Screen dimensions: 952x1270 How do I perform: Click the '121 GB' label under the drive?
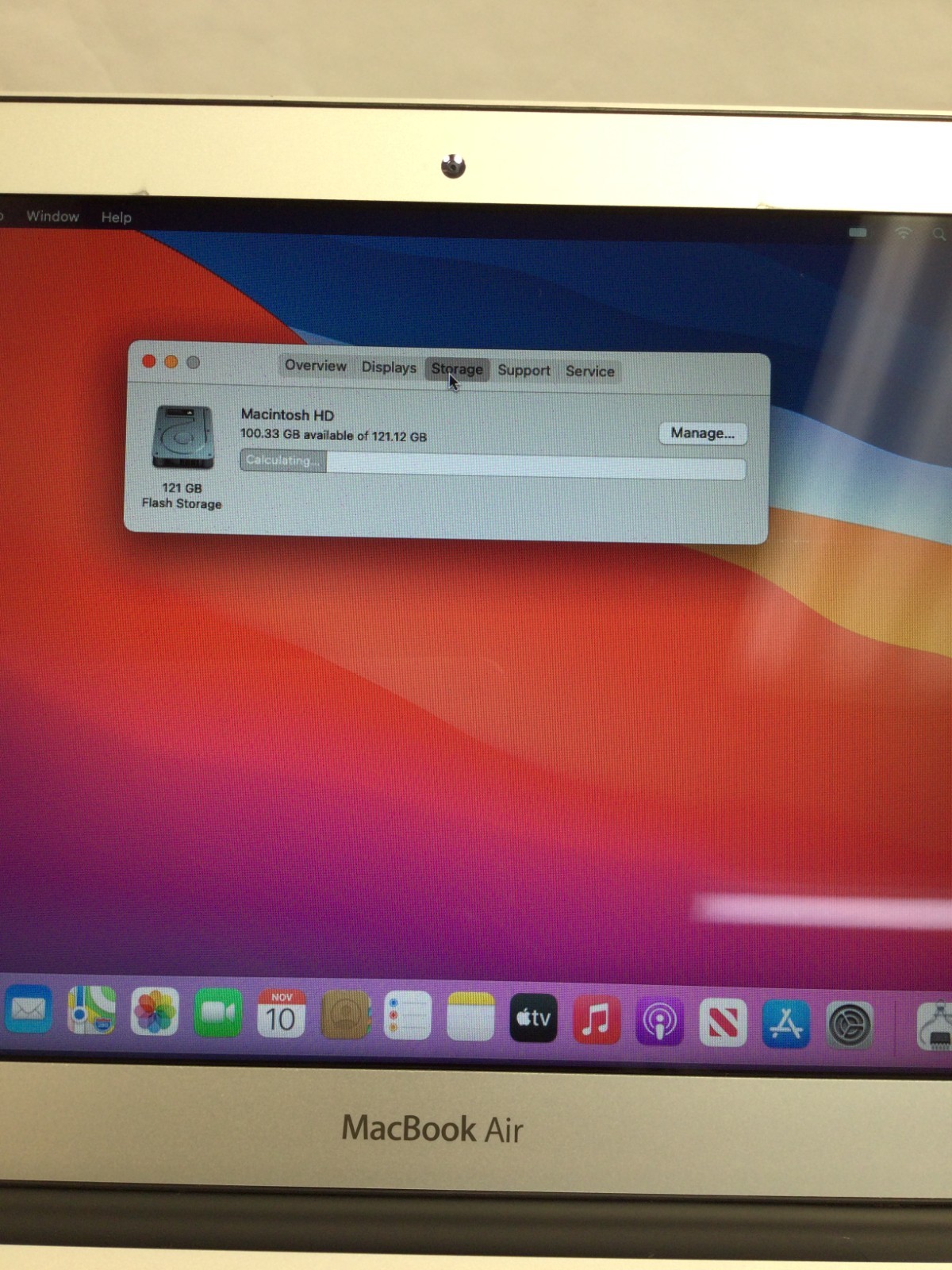(x=182, y=487)
